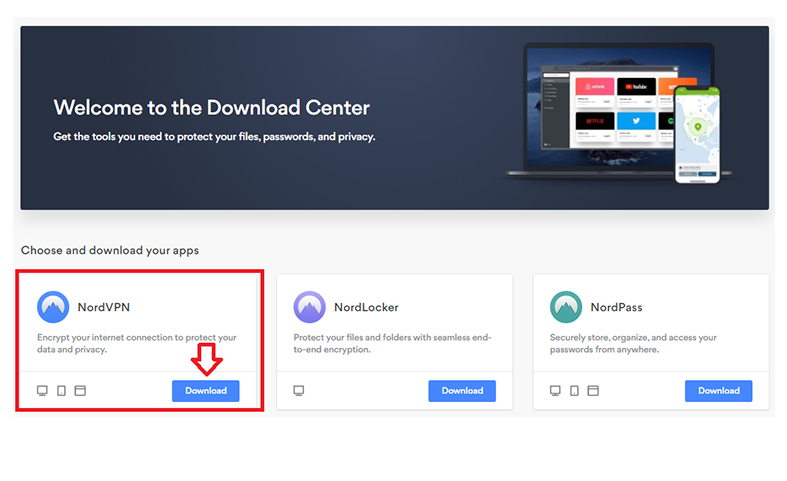
Task: Select mobile platform icon on NordVPN card
Action: click(x=61, y=391)
